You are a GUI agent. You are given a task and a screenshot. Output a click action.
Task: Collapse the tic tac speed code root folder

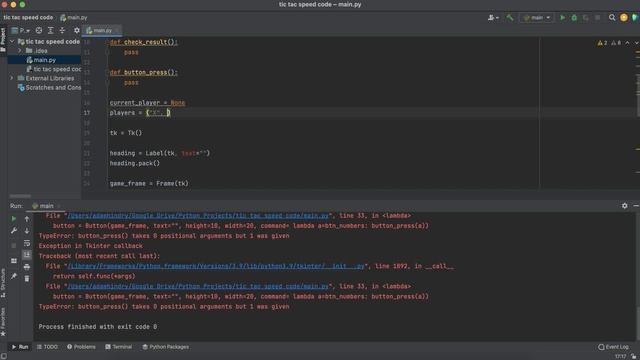[x=12, y=42]
